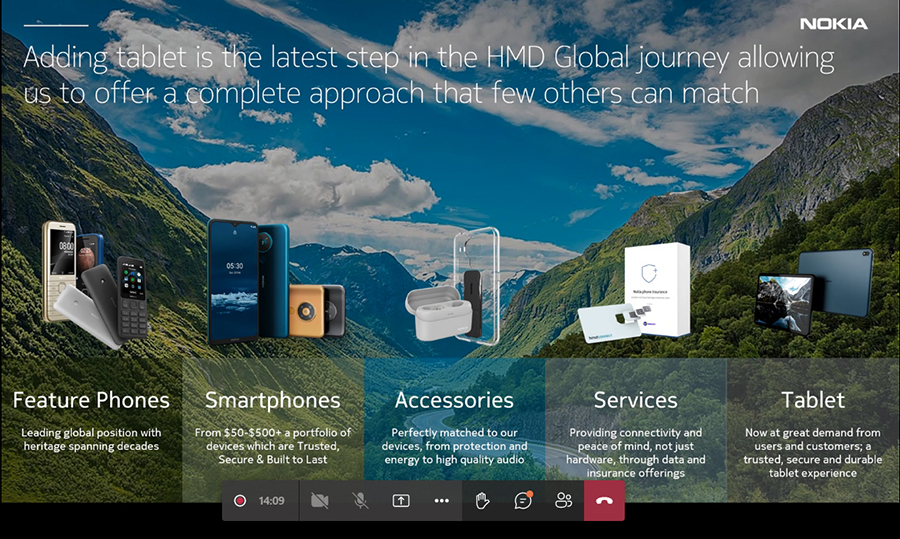
Task: Click text 'Providing connectivity and peace of mind'
Action: pos(635,439)
